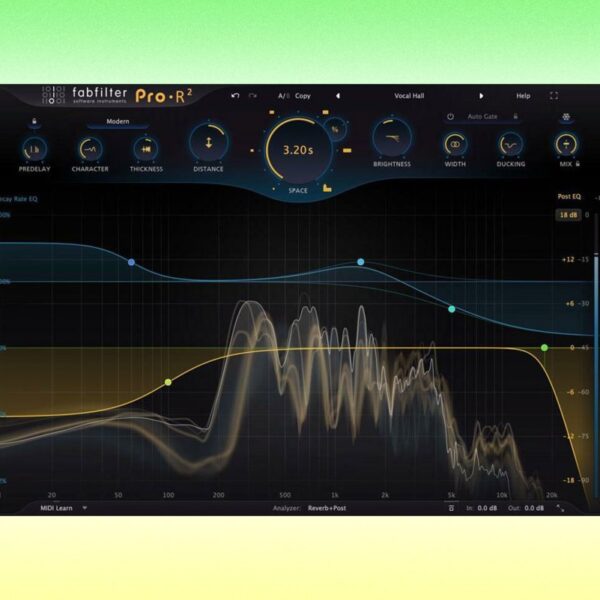600x600 pixels.
Task: Open the Help menu
Action: [x=523, y=96]
